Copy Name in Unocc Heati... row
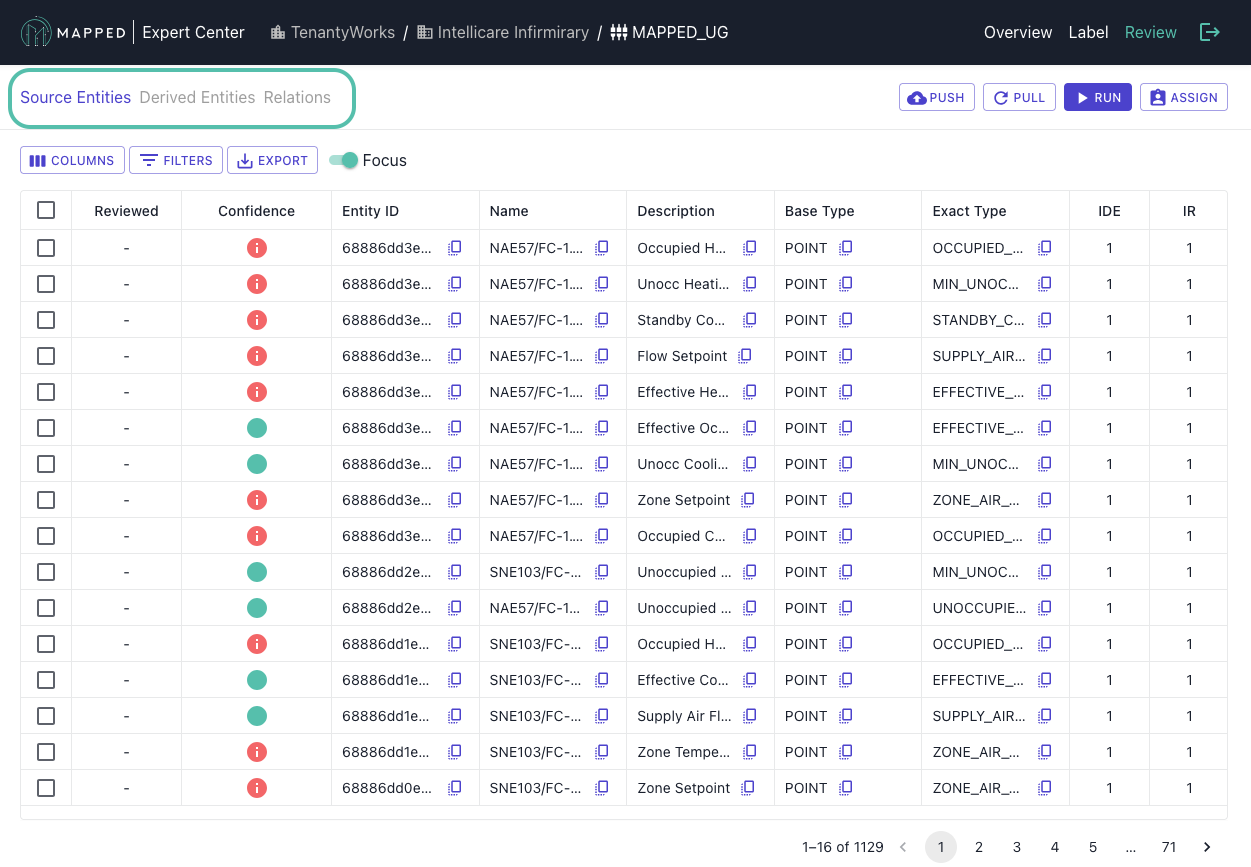This screenshot has width=1251, height=867. click(x=602, y=284)
